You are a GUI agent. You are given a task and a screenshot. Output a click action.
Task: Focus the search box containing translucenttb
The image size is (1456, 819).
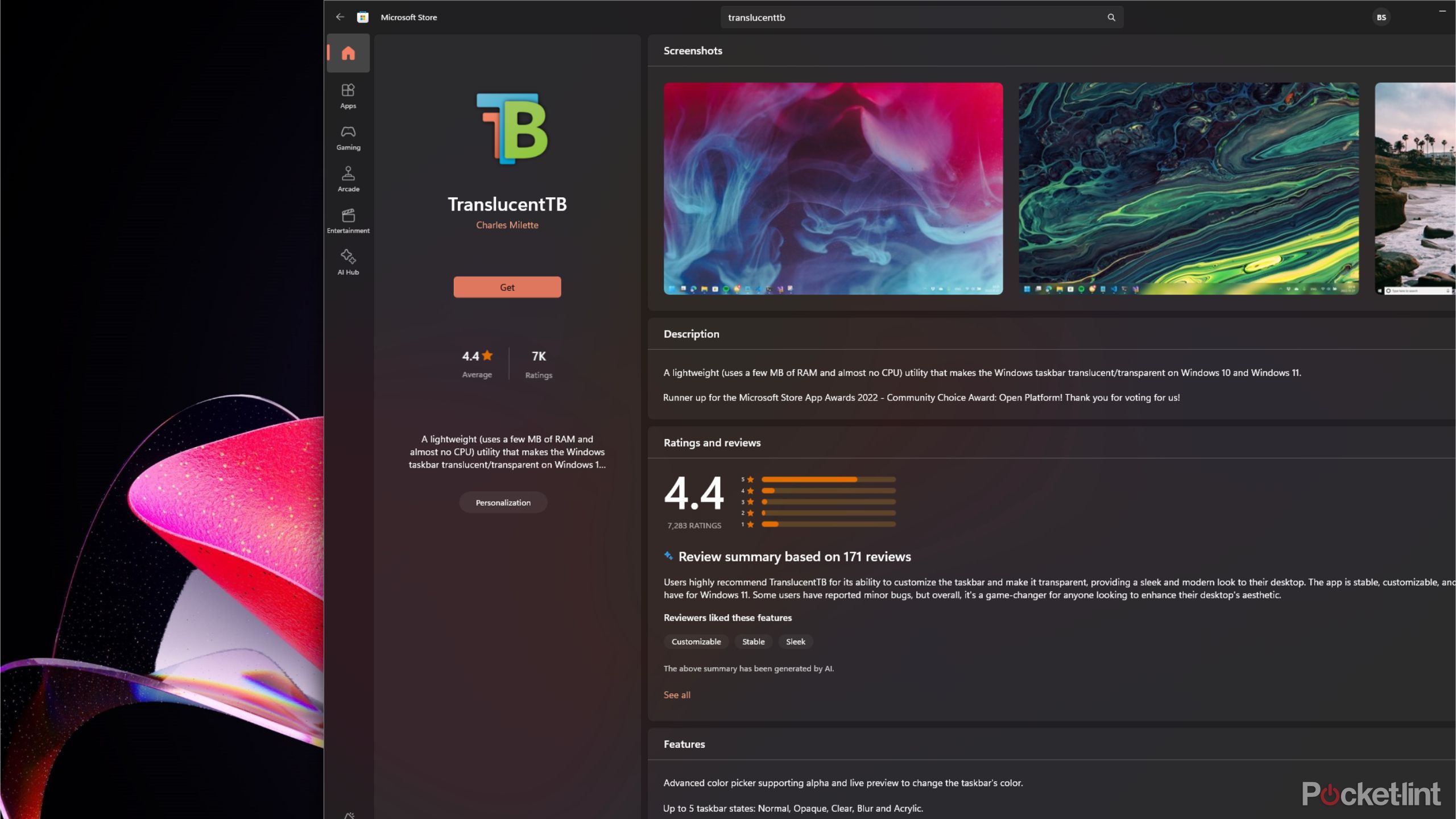921,18
